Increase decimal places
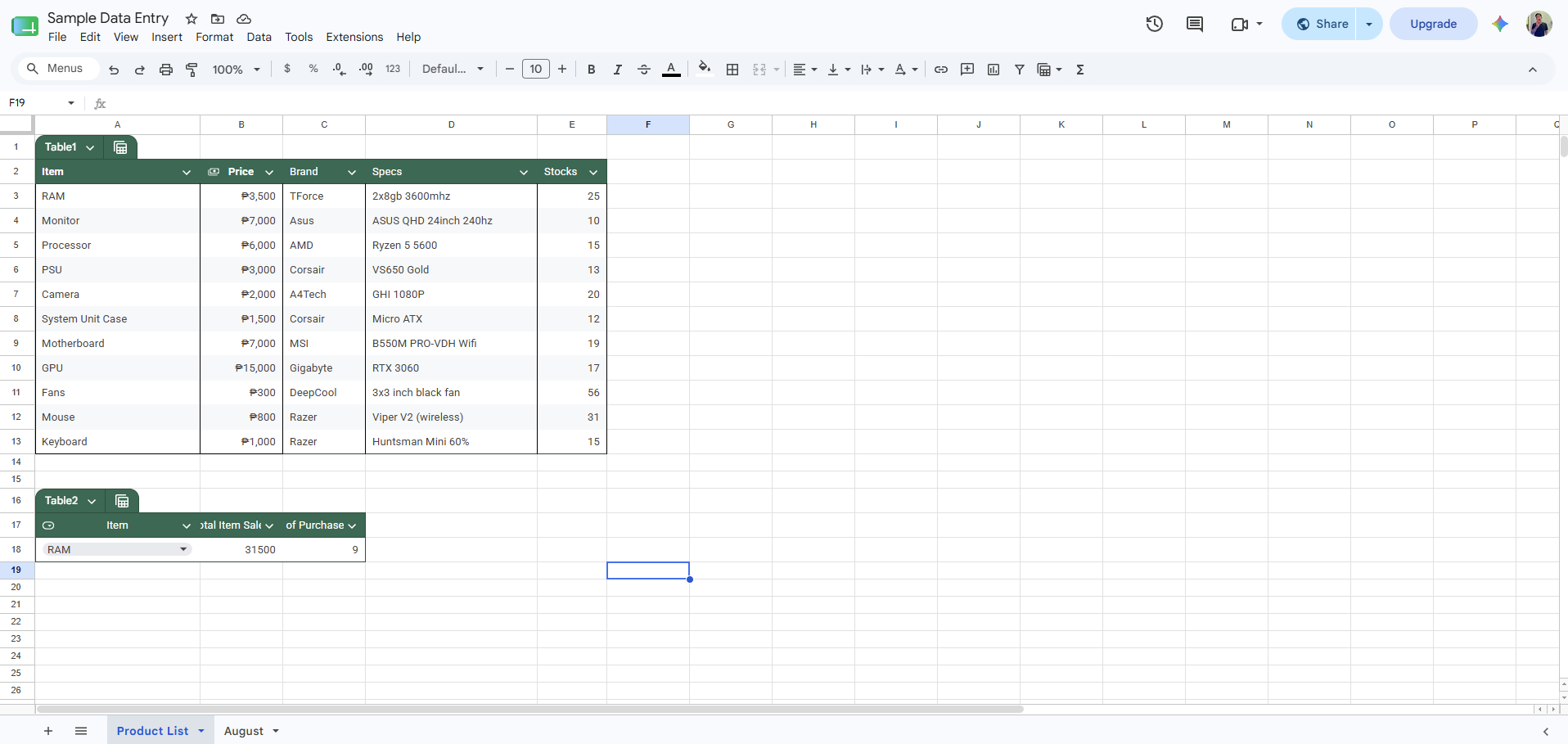The width and height of the screenshot is (1568, 744). 366,69
